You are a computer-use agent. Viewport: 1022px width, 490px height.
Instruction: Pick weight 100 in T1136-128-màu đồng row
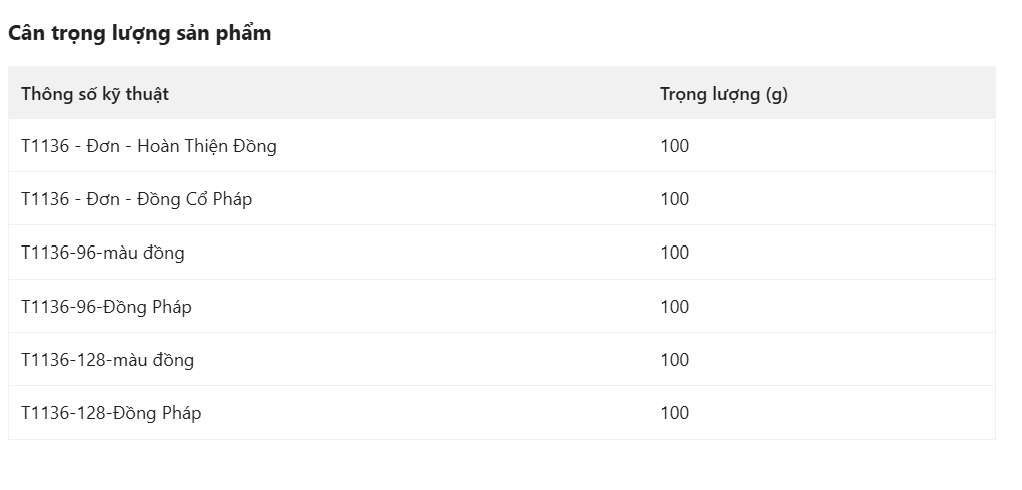tap(675, 360)
